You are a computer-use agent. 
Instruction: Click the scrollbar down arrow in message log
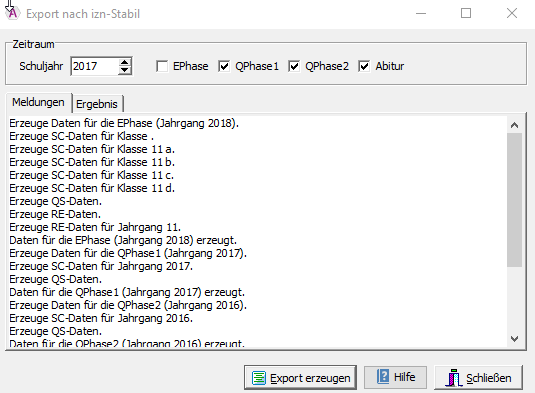coord(515,339)
